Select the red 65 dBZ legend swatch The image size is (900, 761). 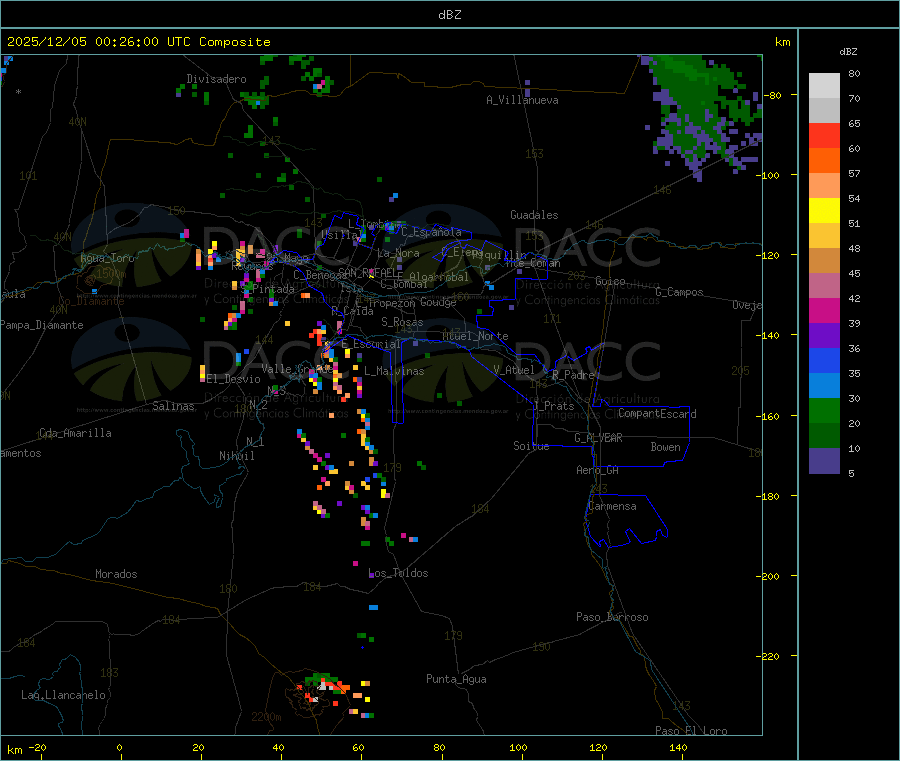click(824, 135)
